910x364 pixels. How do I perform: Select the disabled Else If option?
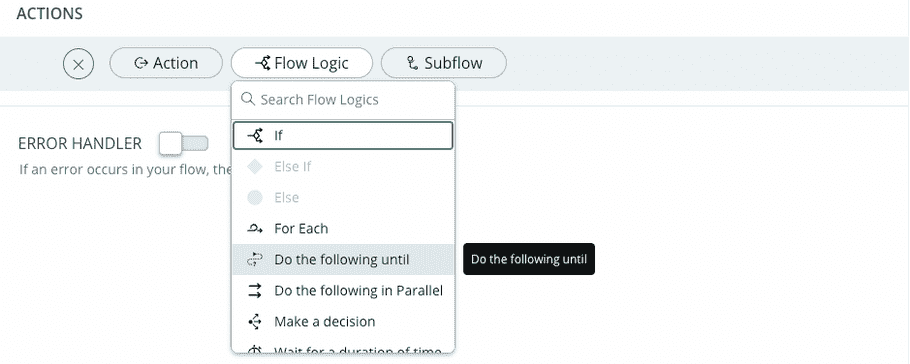[342, 167]
